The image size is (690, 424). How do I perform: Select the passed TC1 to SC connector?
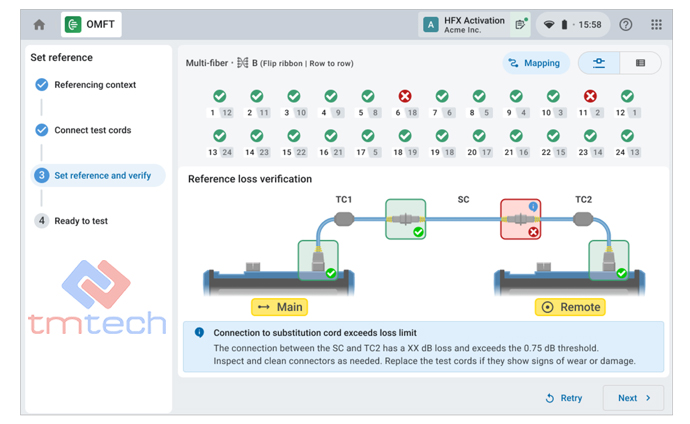click(405, 218)
